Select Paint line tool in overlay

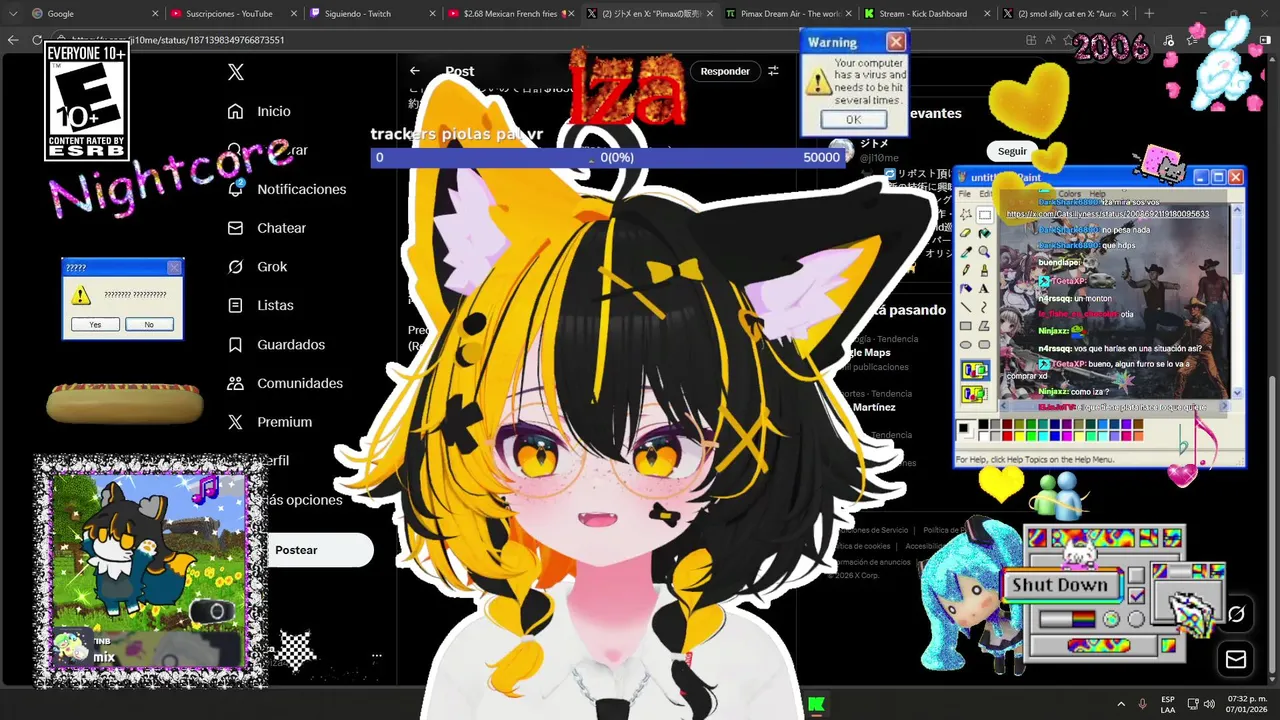[966, 308]
